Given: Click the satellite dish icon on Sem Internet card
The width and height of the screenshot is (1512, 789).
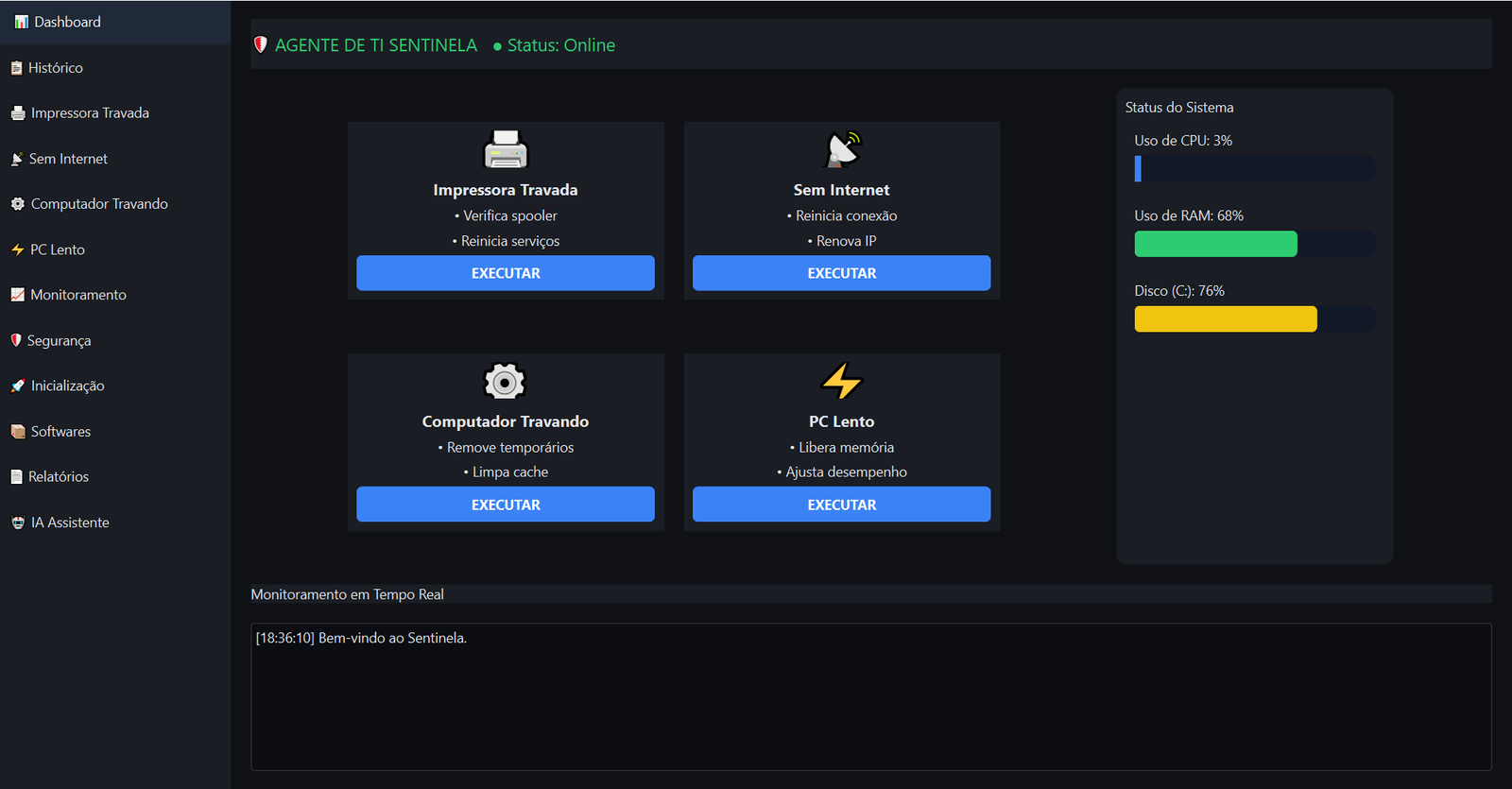Looking at the screenshot, I should pos(842,149).
